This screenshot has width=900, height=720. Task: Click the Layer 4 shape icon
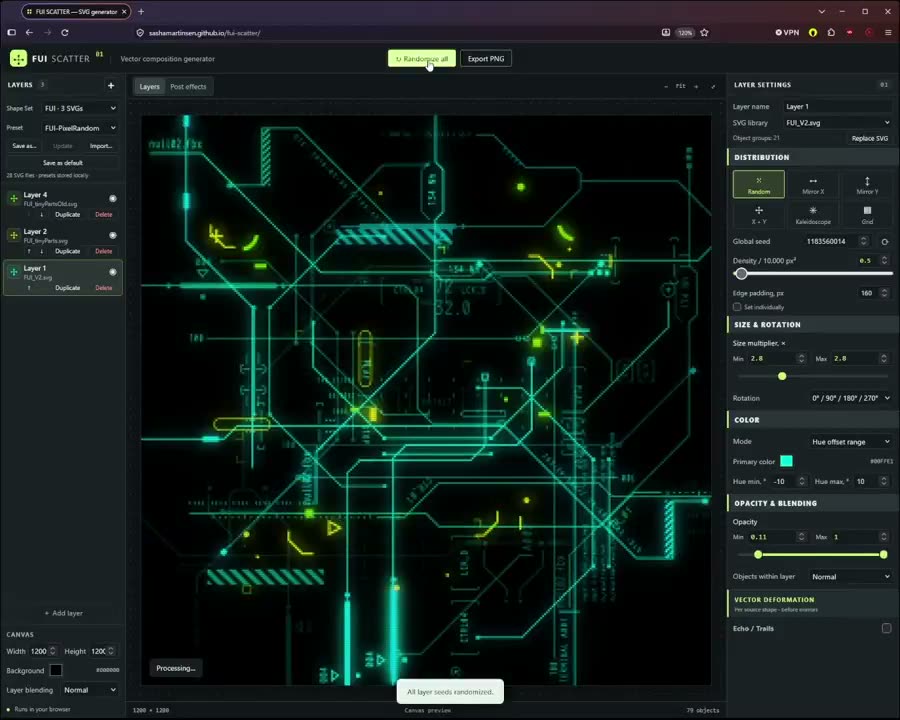(x=14, y=199)
